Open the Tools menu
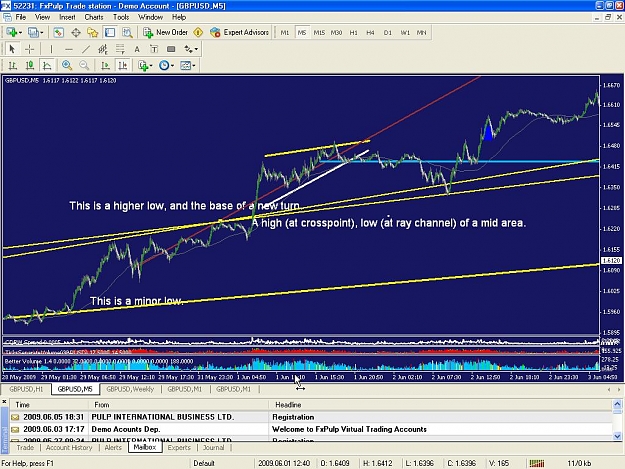The height and width of the screenshot is (469, 625). point(121,17)
